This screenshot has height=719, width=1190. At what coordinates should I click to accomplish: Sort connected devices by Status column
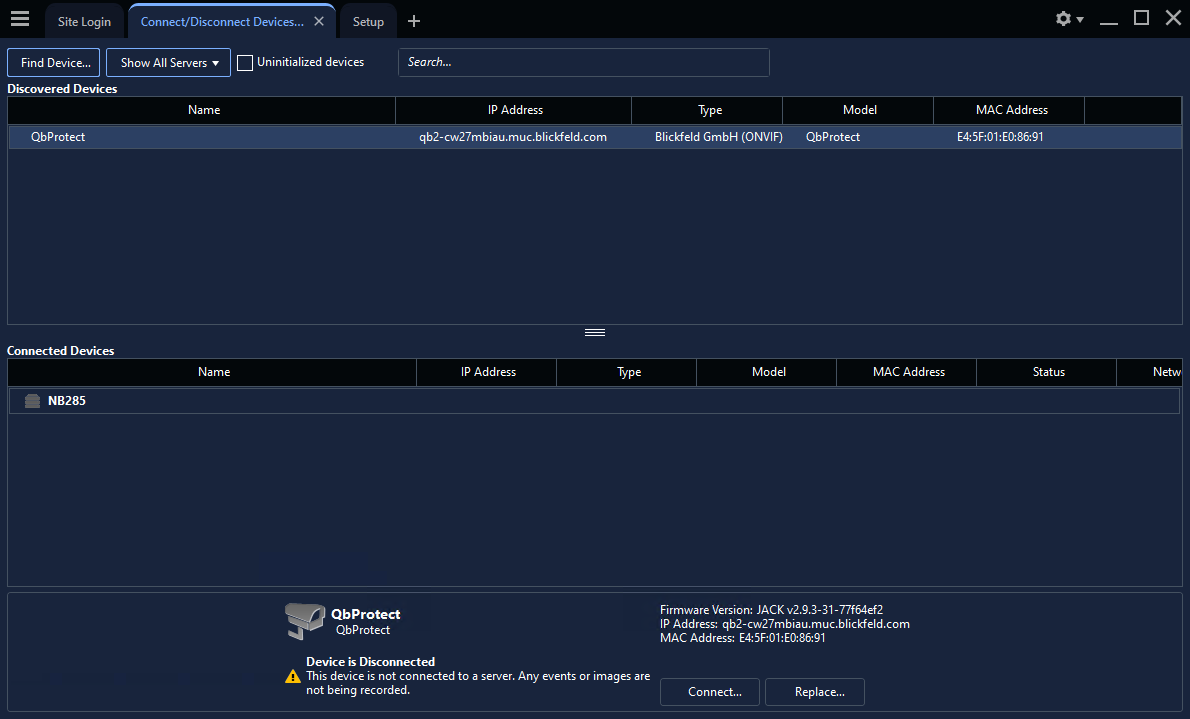(x=1048, y=372)
